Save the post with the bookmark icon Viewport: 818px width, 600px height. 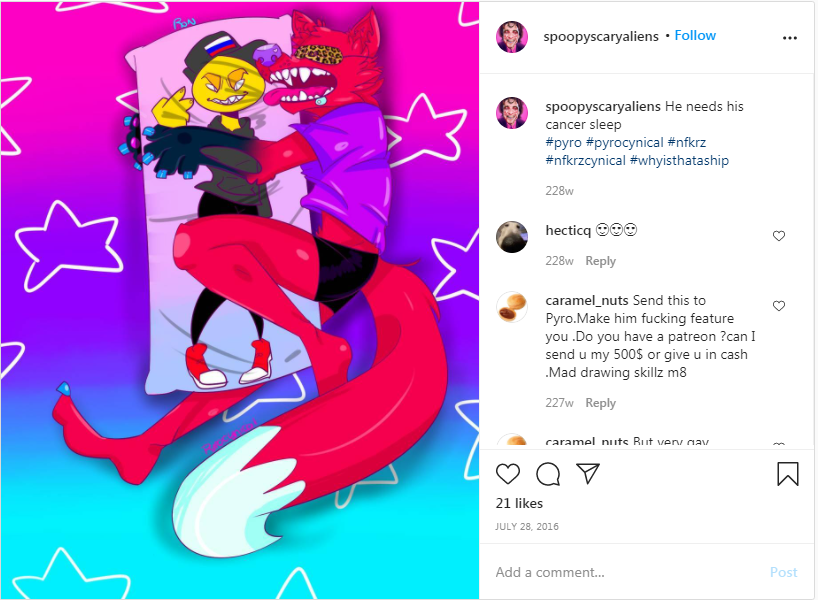tap(787, 474)
